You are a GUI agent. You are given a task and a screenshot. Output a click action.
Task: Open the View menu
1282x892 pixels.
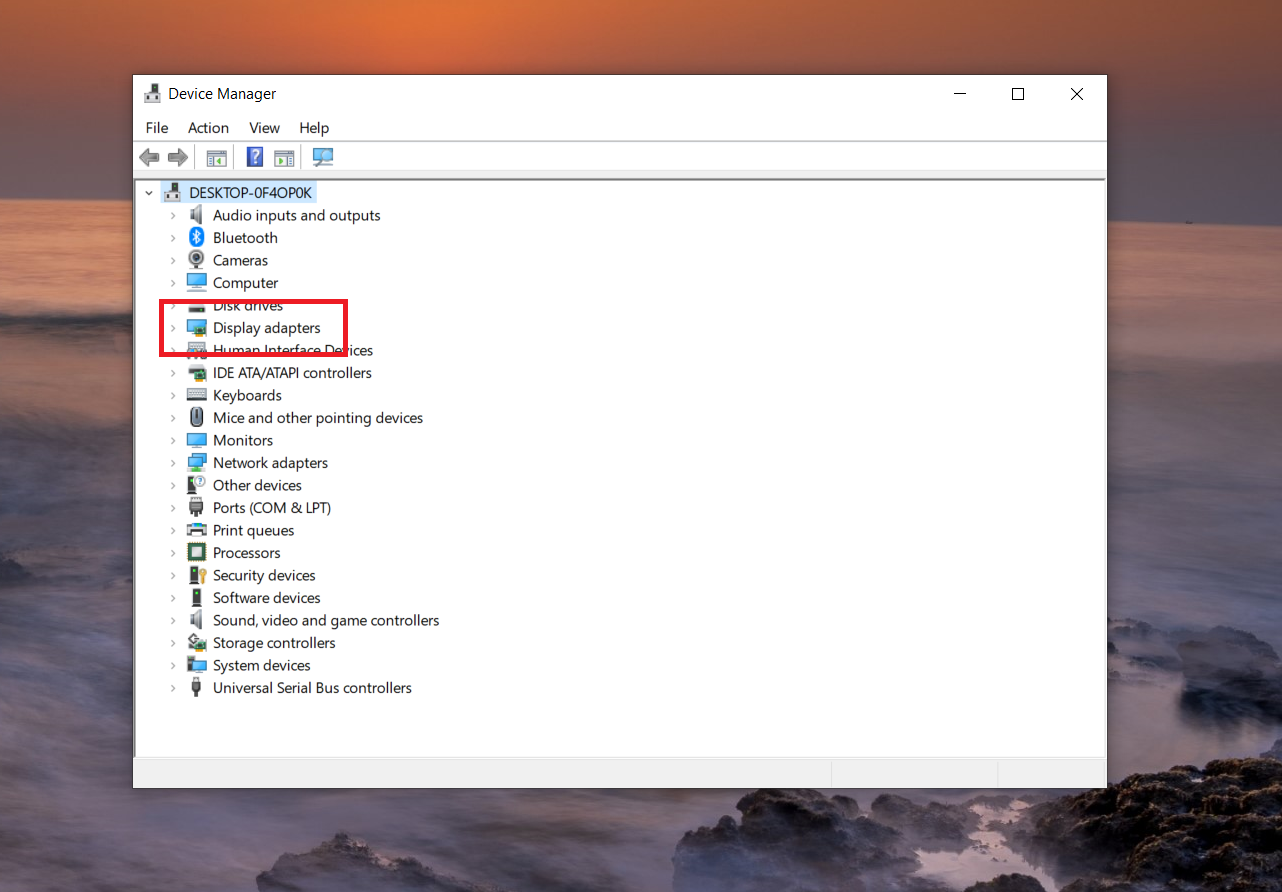coord(264,128)
